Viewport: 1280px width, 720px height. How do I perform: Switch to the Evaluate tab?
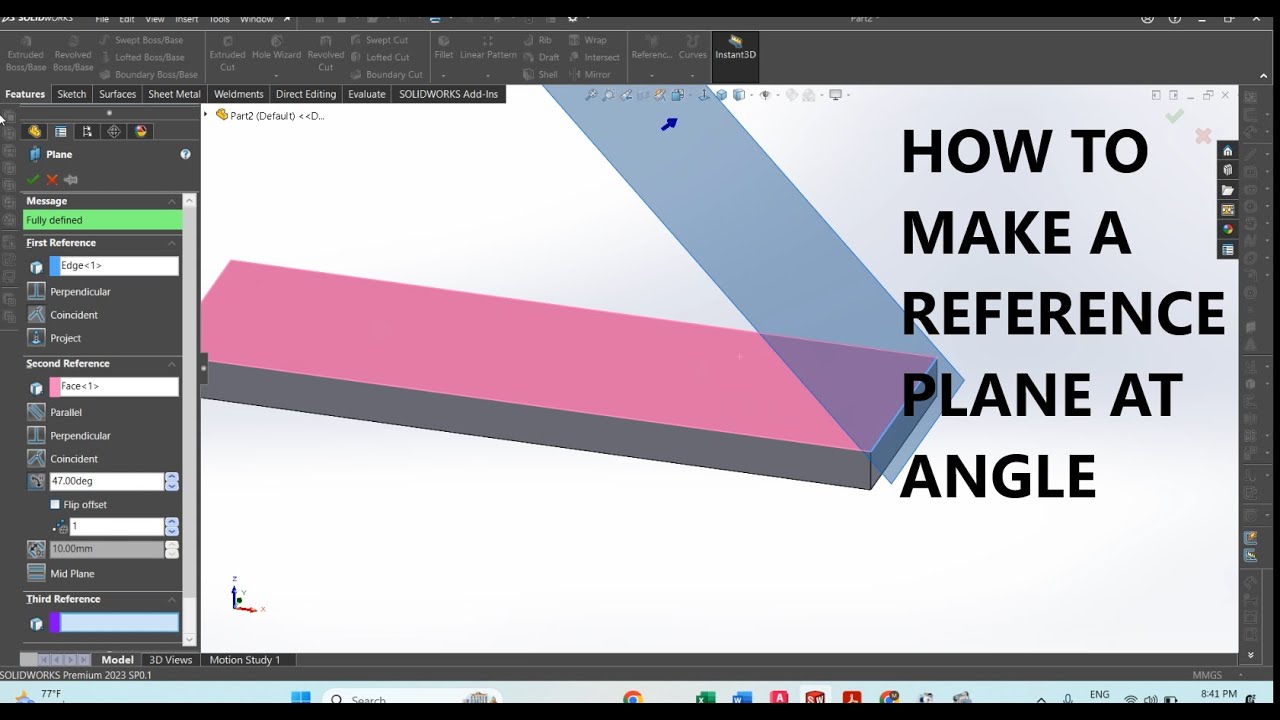point(366,94)
